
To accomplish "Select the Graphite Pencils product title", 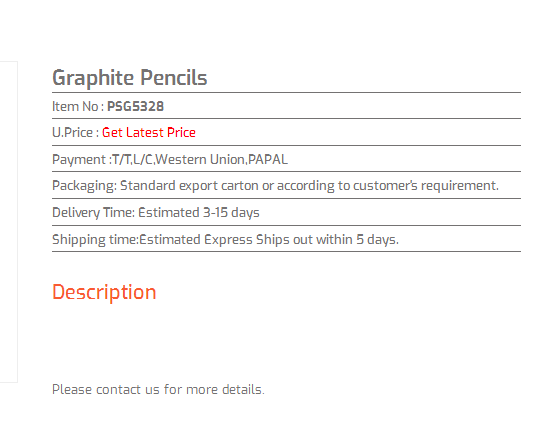I will point(130,78).
